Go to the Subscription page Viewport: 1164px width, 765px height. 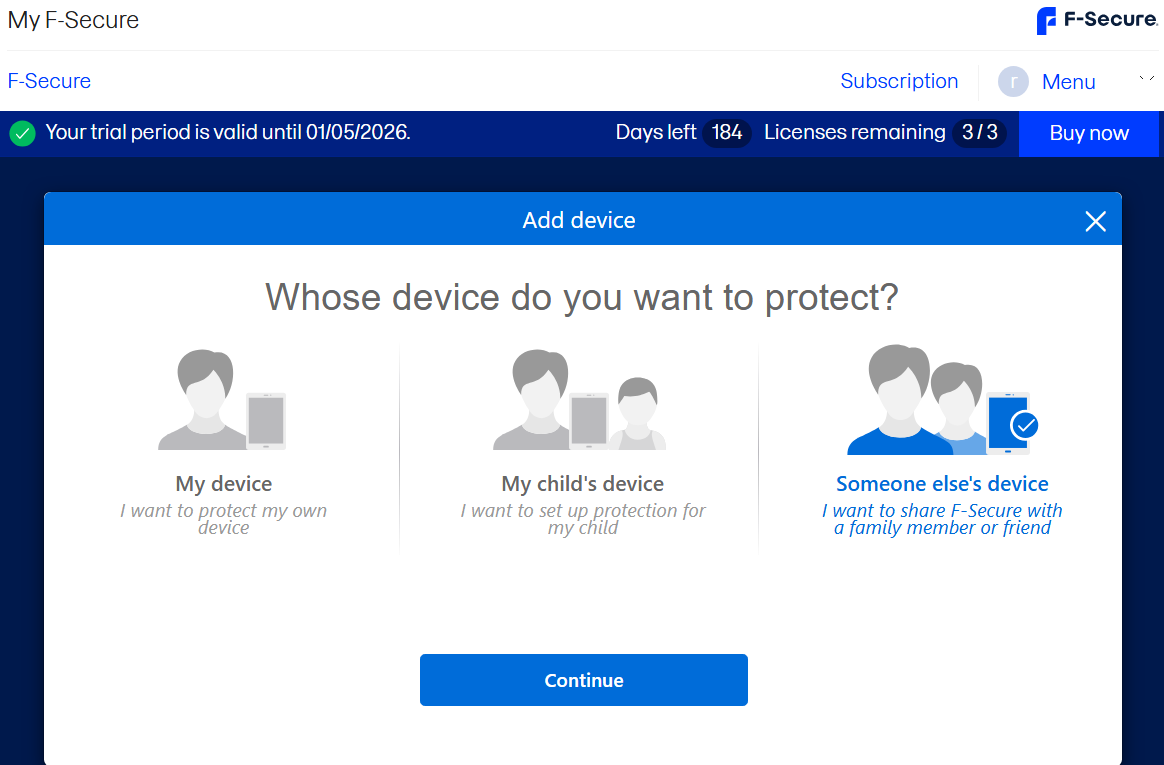pyautogui.click(x=899, y=81)
